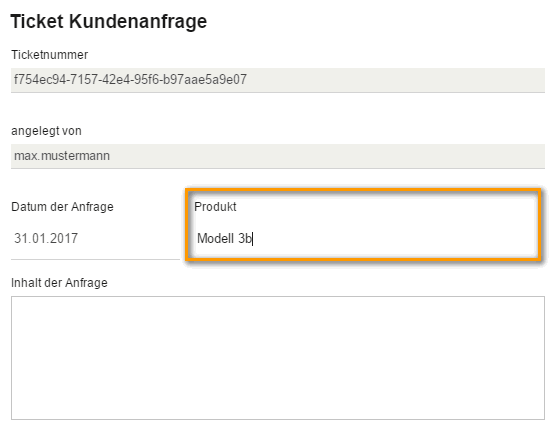The width and height of the screenshot is (557, 431).
Task: Place cursor after '3b' in Produkt field
Action: pyautogui.click(x=253, y=238)
